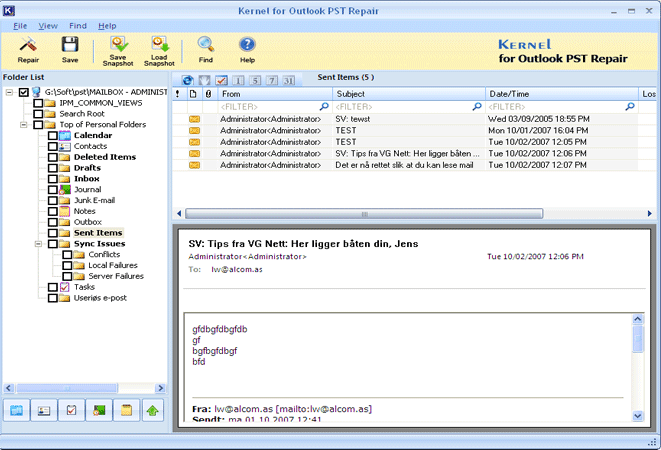Click the importance column header icon
This screenshot has width=661, height=450.
coord(177,94)
